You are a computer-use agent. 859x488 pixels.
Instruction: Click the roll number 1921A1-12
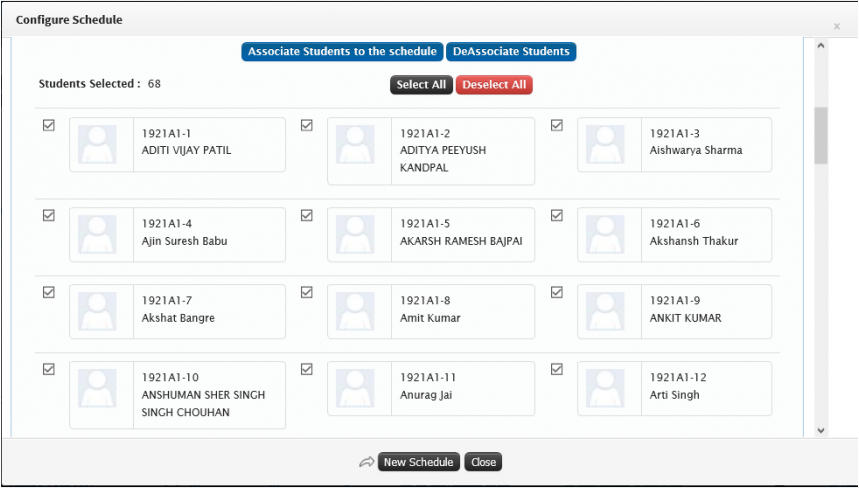click(x=678, y=377)
